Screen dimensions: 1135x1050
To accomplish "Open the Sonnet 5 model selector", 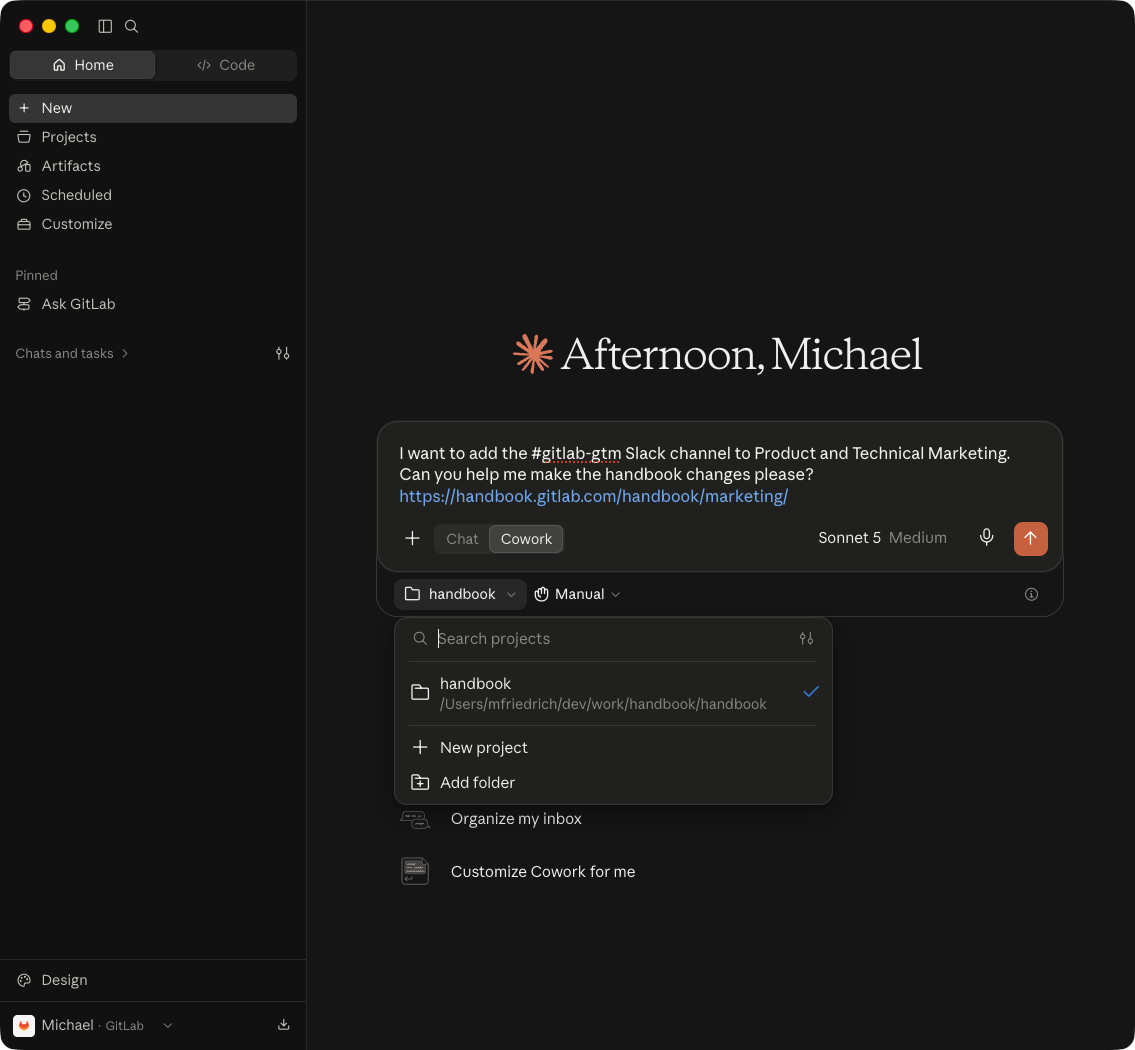I will click(882, 538).
